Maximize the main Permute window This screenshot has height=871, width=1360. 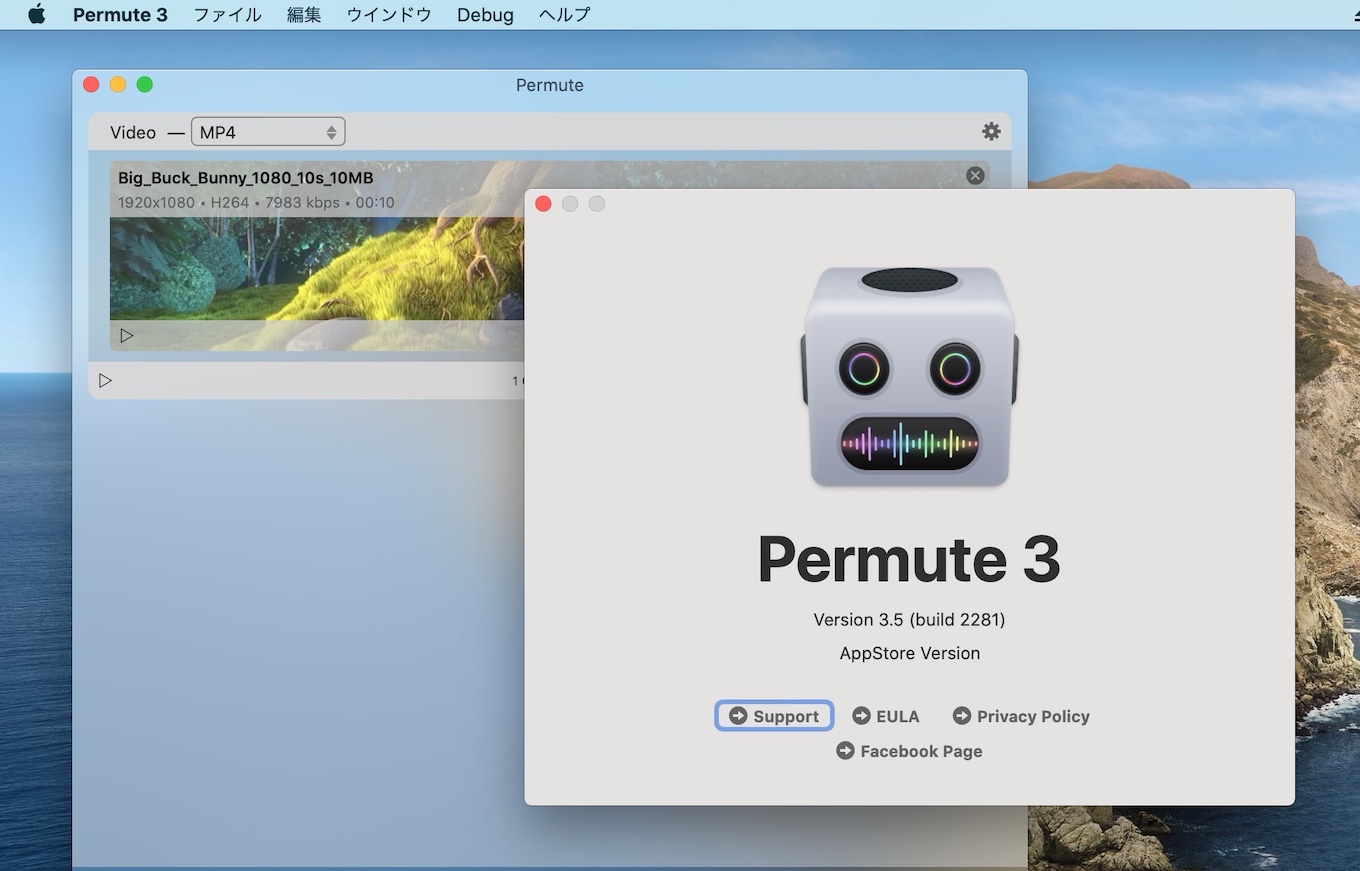pyautogui.click(x=145, y=85)
